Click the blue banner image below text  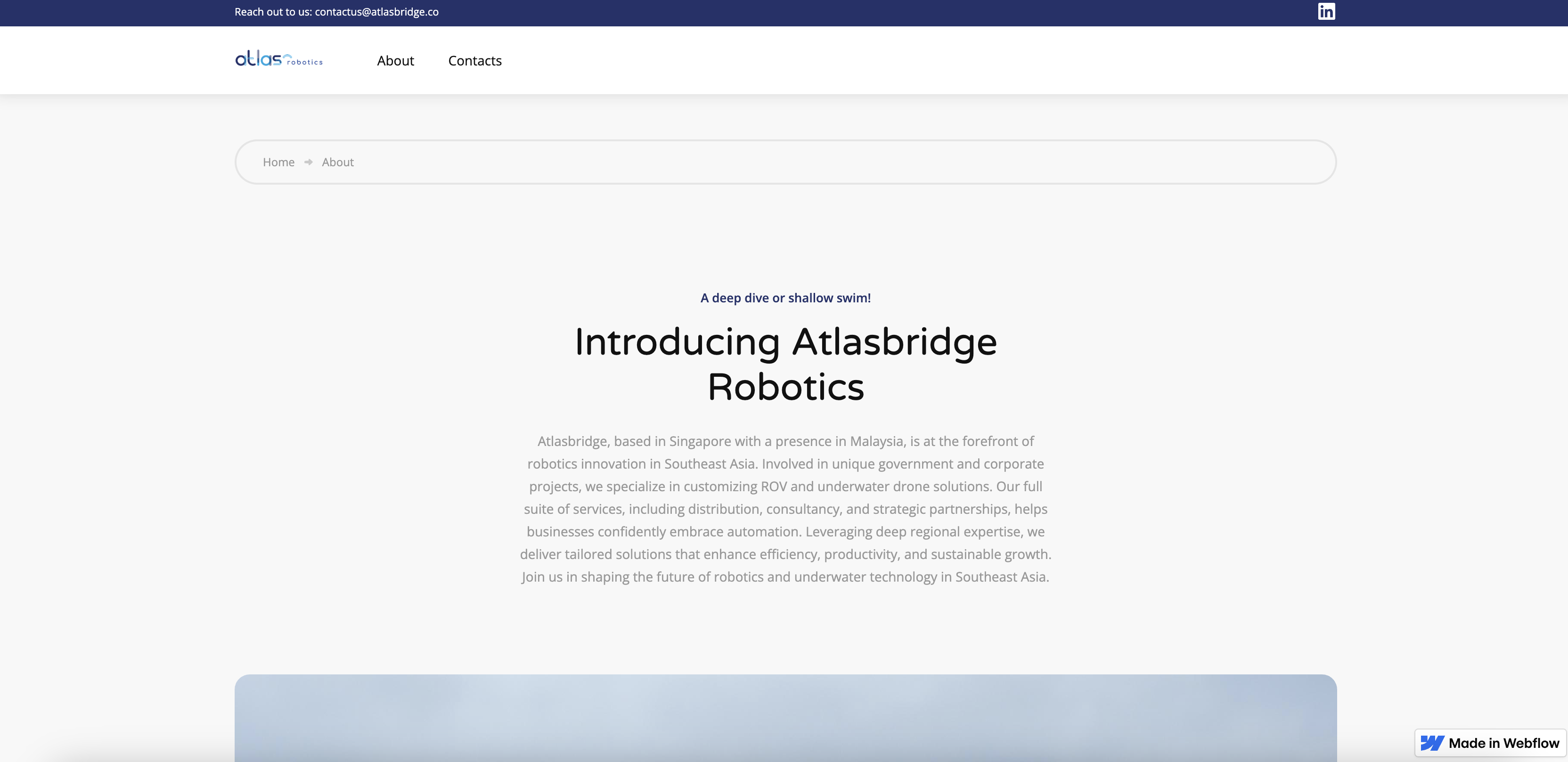pos(785,718)
